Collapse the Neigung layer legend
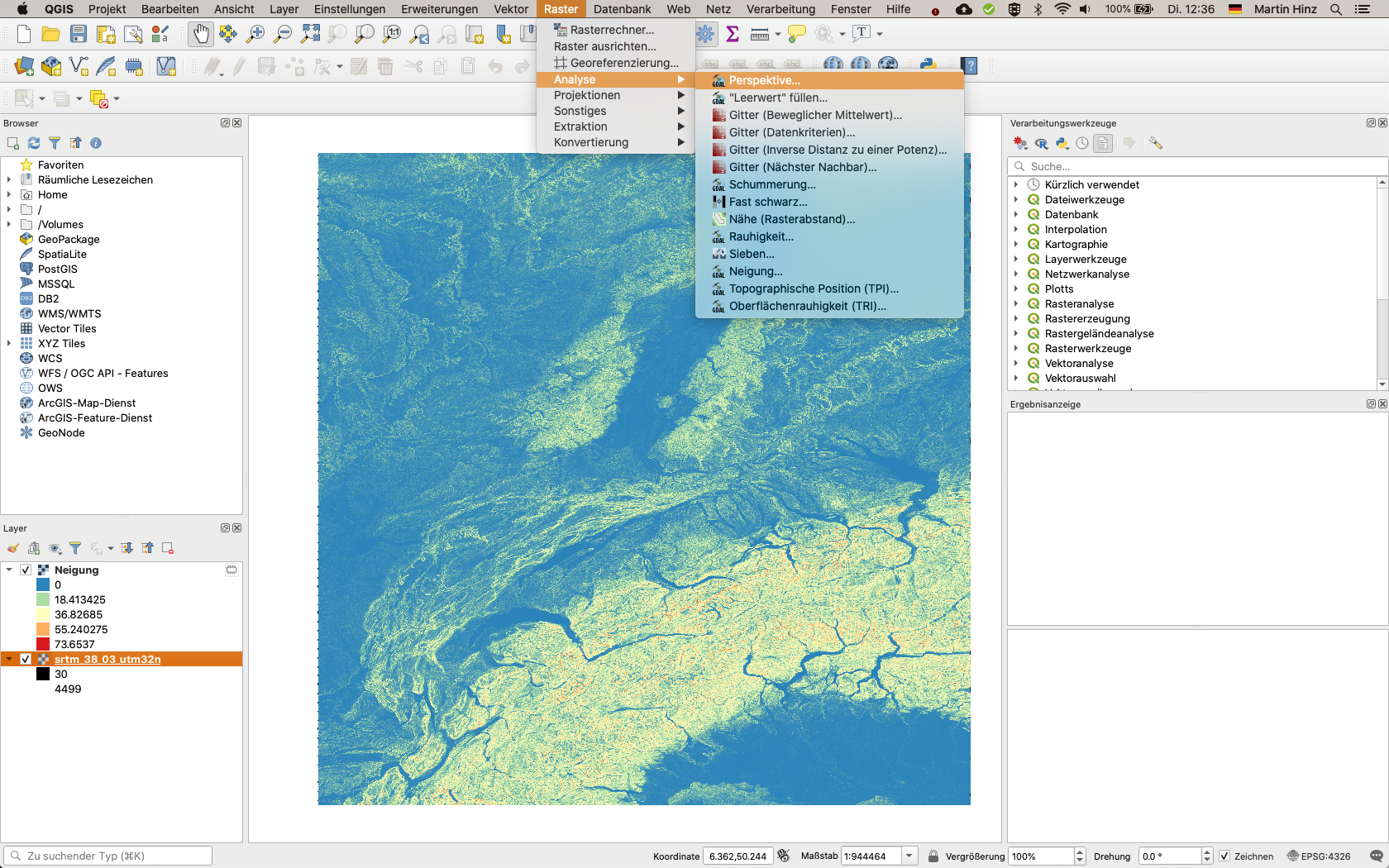Screen dimensions: 1389x868 pyautogui.click(x=9, y=570)
